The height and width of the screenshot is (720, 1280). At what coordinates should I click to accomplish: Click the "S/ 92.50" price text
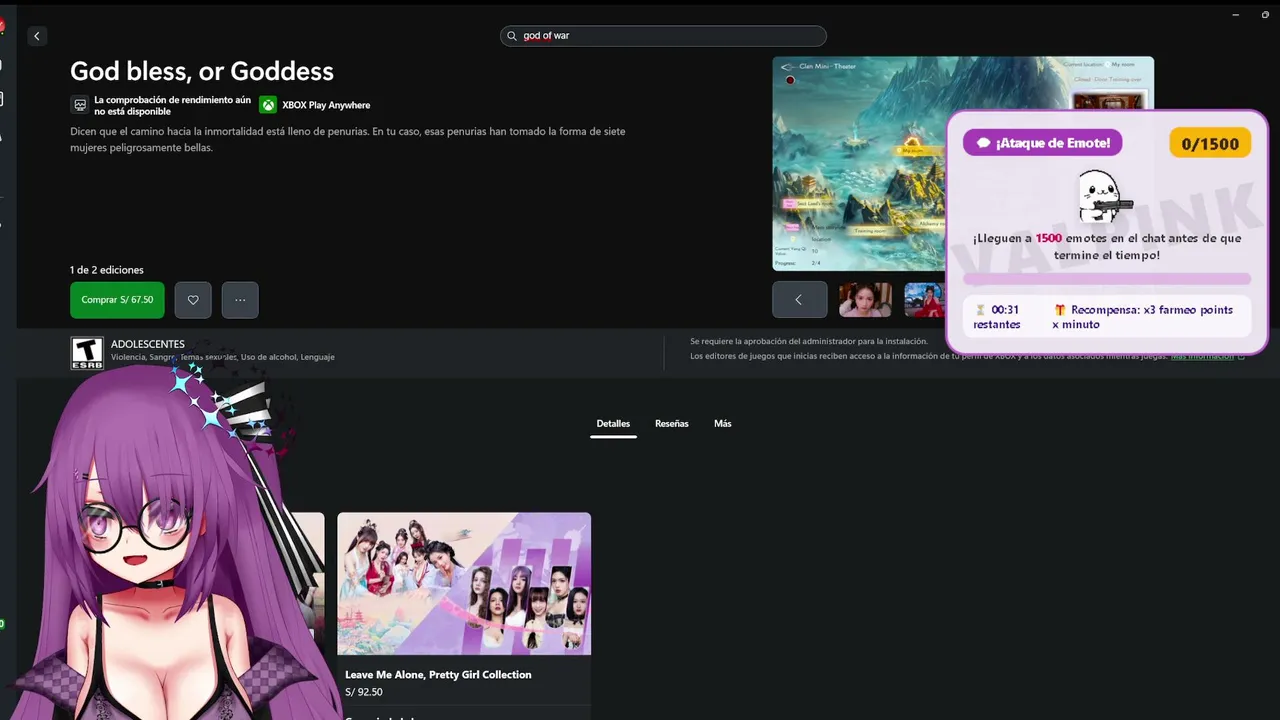pyautogui.click(x=364, y=692)
